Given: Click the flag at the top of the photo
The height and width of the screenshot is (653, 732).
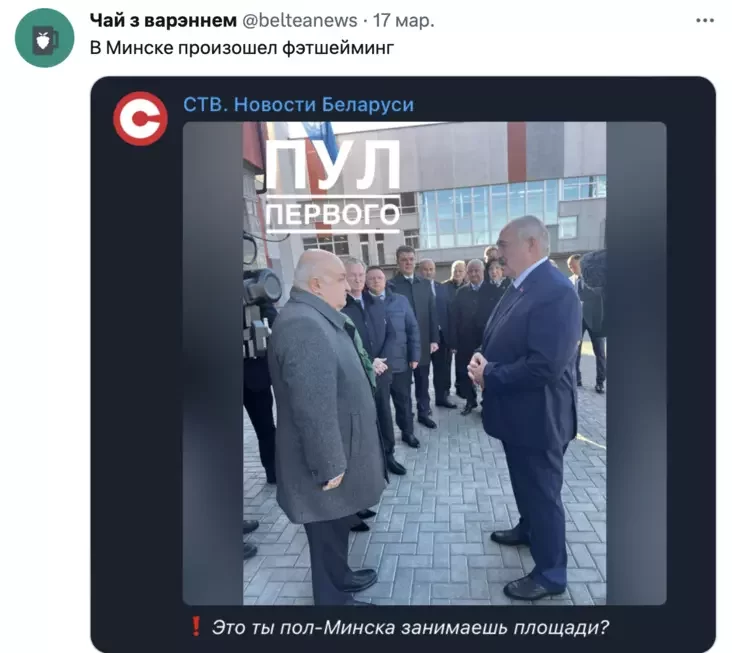Looking at the screenshot, I should point(319,131).
